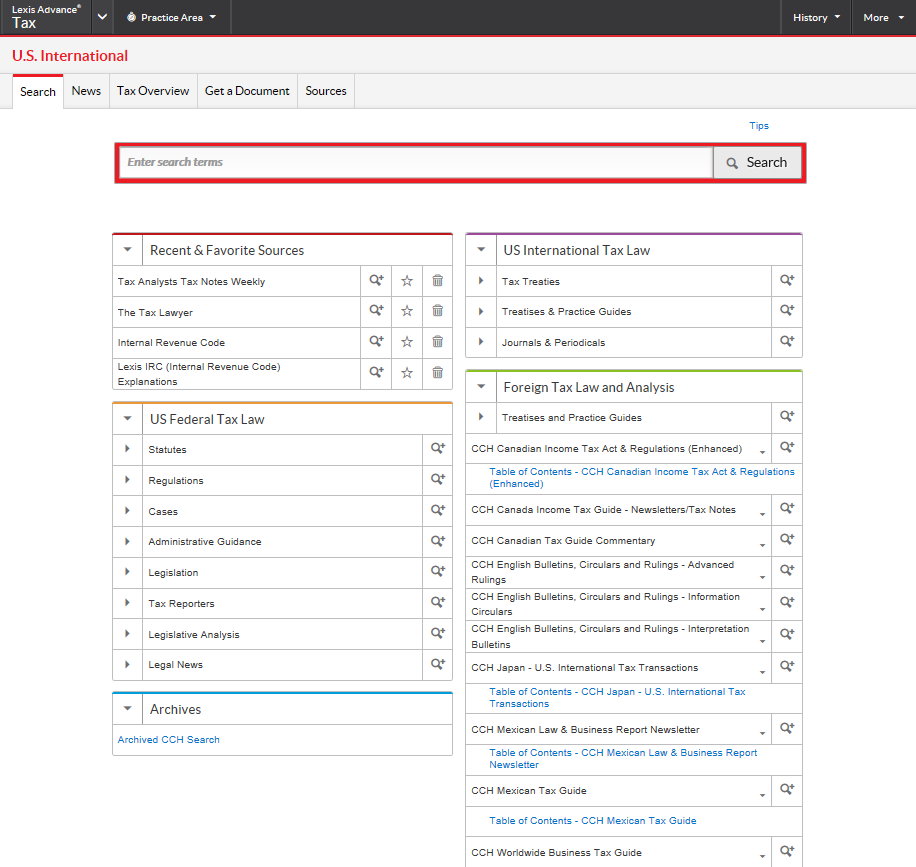Delete Tax Analysts Tax Notes Weekly source

(x=438, y=280)
